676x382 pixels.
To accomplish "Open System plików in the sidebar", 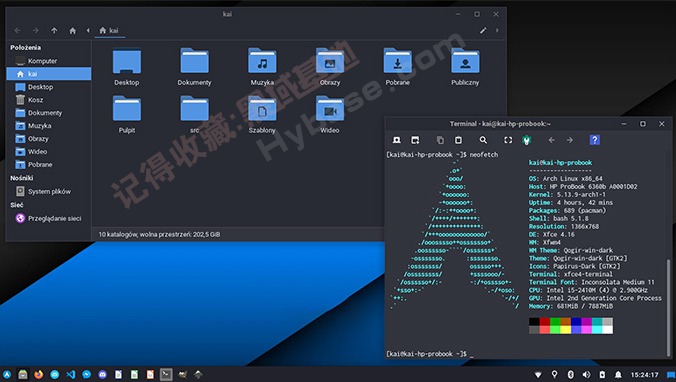I will click(x=49, y=191).
